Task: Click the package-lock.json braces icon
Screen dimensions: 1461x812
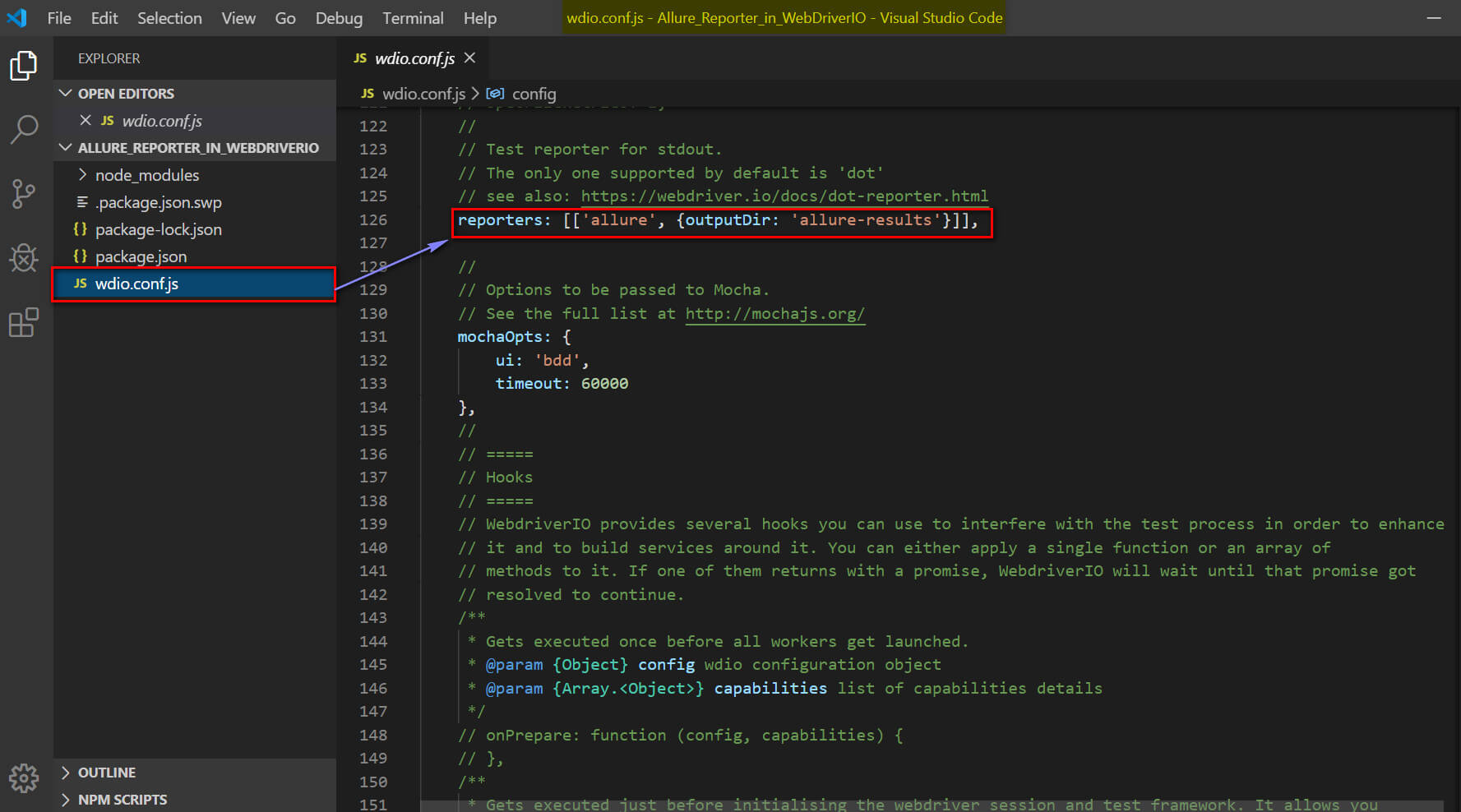Action: [x=81, y=229]
